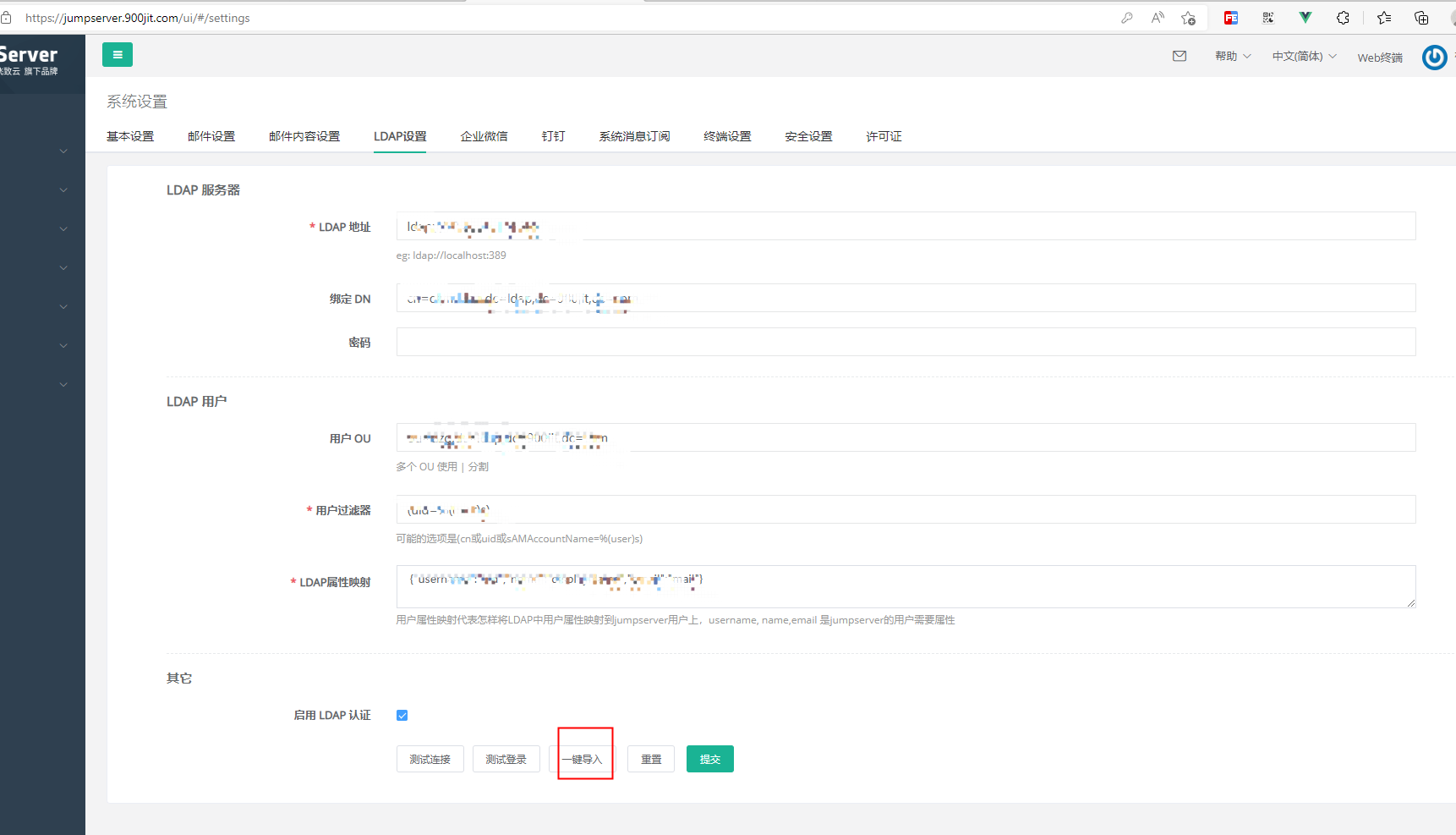Click the 用户 OU input field

906,437
